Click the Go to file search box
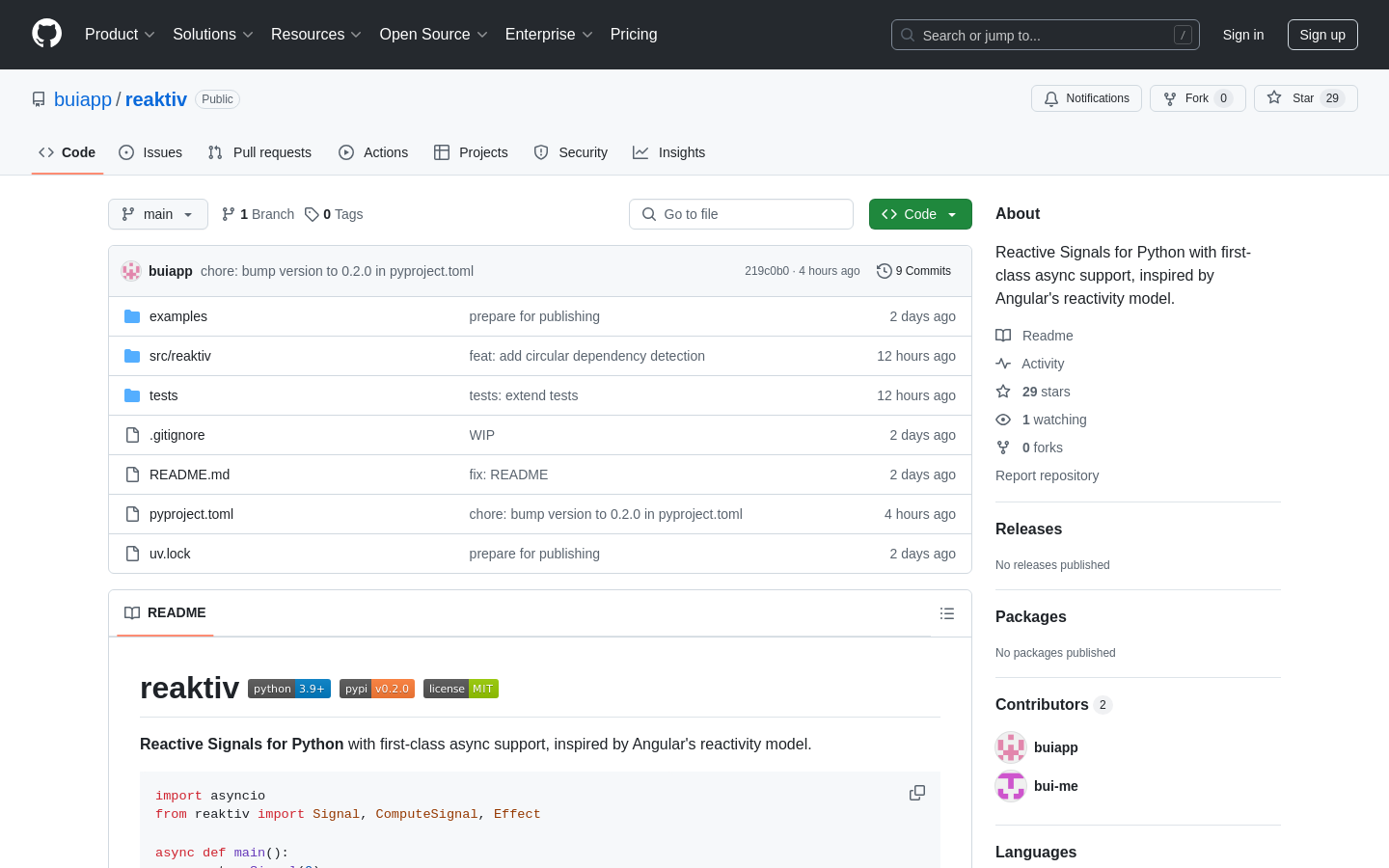This screenshot has height=868, width=1389. click(x=741, y=214)
